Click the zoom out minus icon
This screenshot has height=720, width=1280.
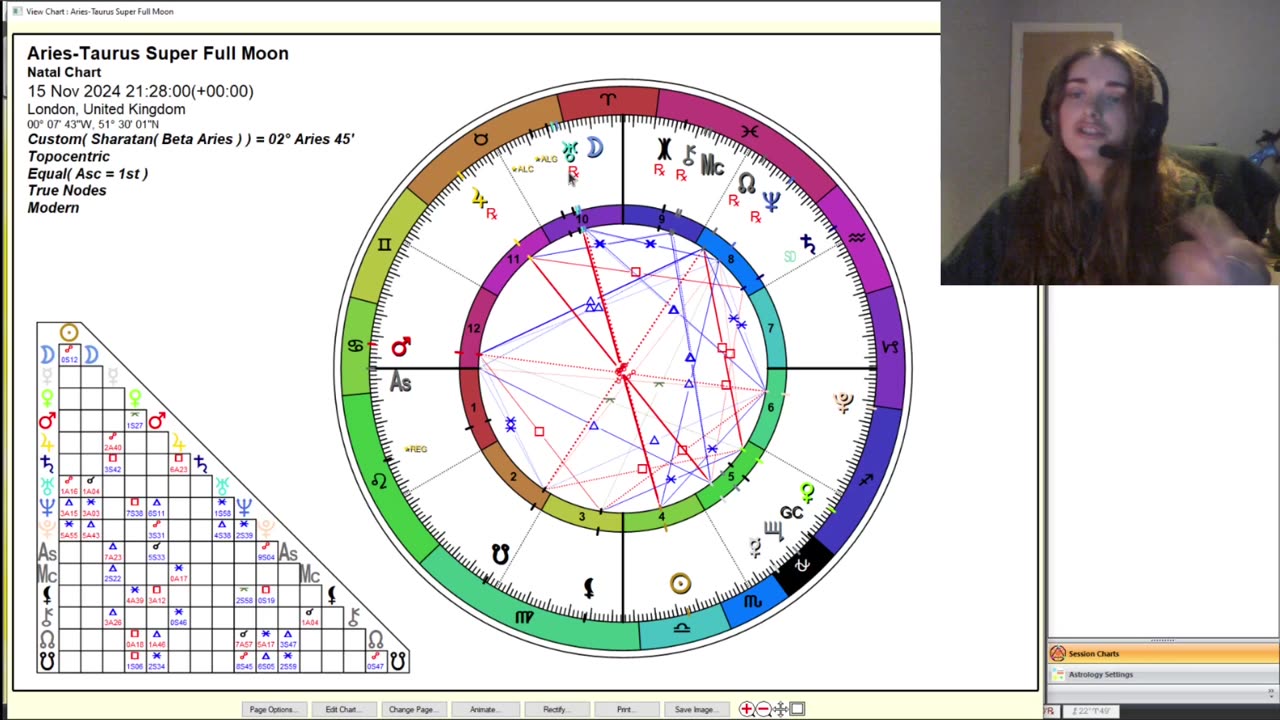pyautogui.click(x=763, y=709)
